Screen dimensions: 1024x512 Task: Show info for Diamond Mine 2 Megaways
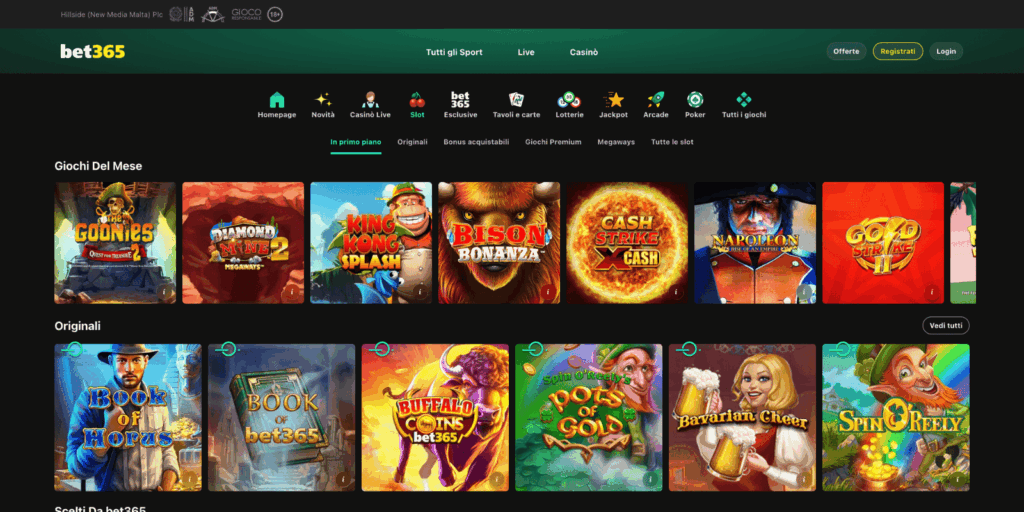(x=293, y=292)
